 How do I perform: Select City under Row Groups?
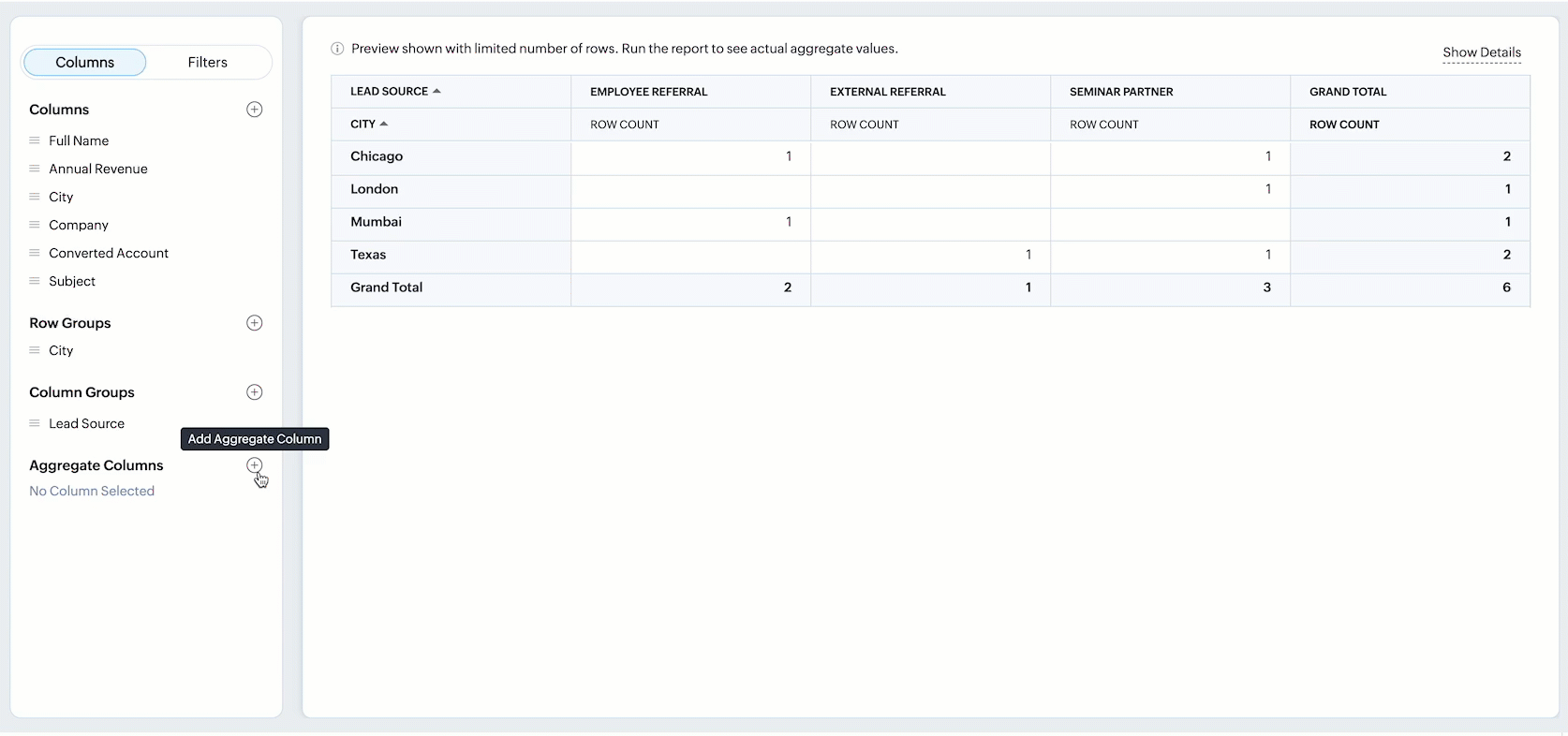pyautogui.click(x=61, y=350)
